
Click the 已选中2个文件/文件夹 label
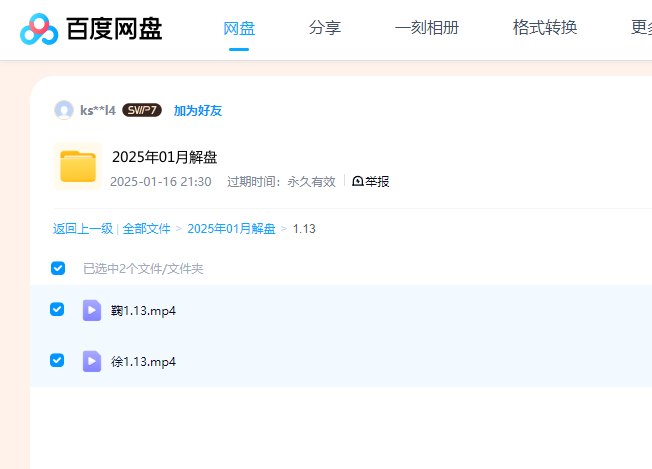tap(143, 269)
